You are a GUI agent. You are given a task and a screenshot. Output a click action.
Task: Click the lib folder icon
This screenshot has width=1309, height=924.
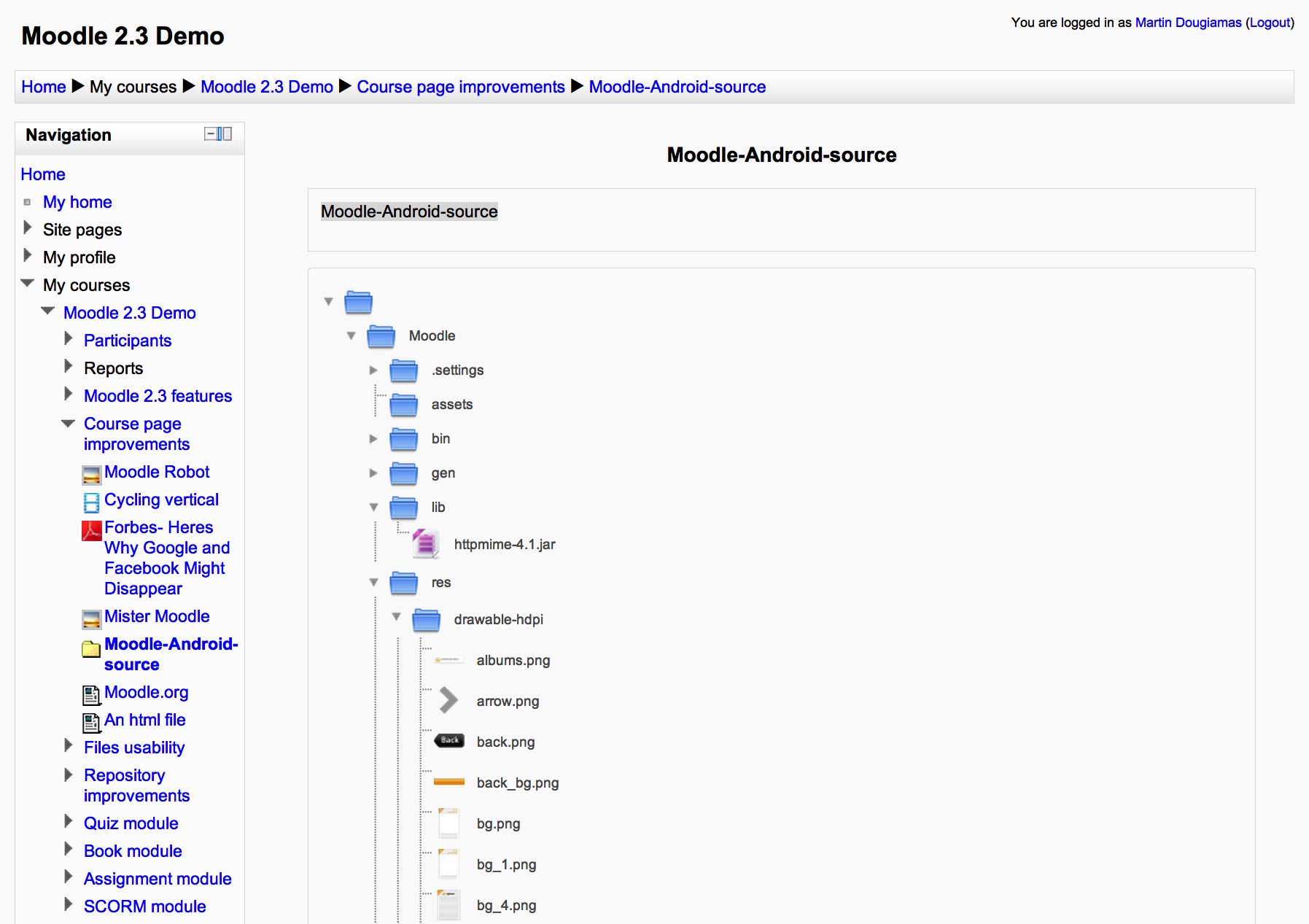403,508
